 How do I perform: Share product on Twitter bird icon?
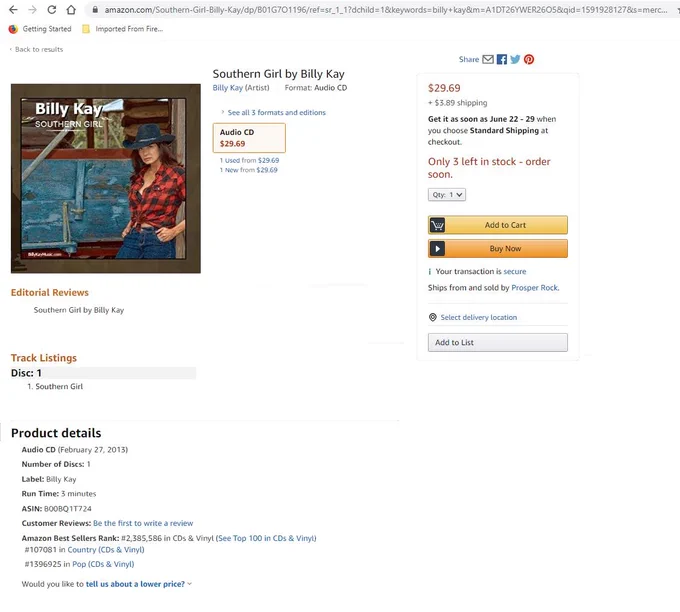pos(515,59)
